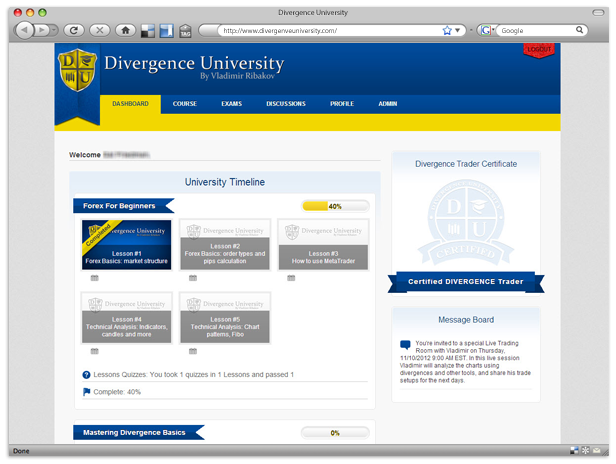
Task: Click the Live Trading Room invitation message
Action: pyautogui.click(x=466, y=362)
